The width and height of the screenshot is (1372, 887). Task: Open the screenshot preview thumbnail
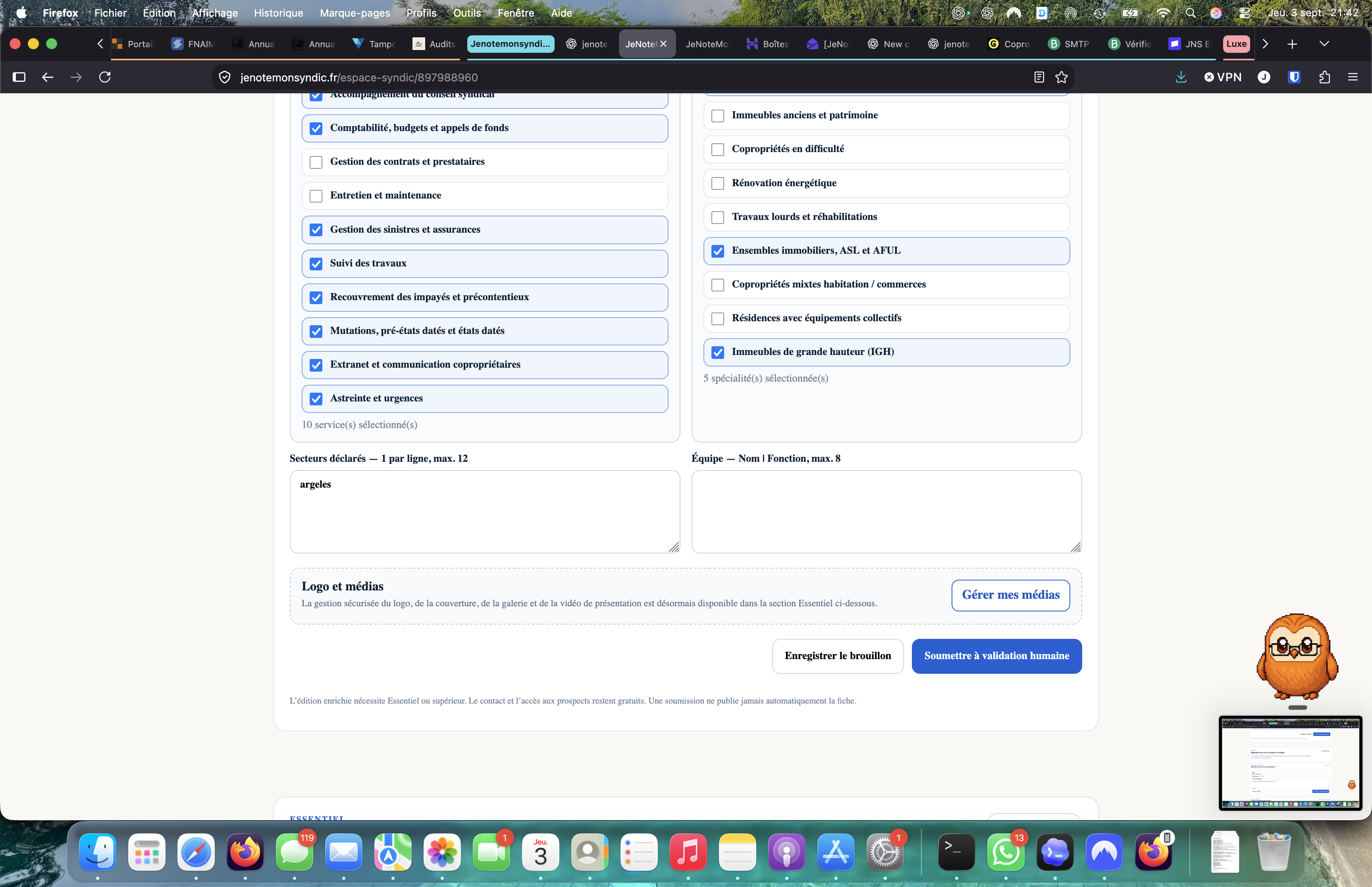pos(1290,763)
